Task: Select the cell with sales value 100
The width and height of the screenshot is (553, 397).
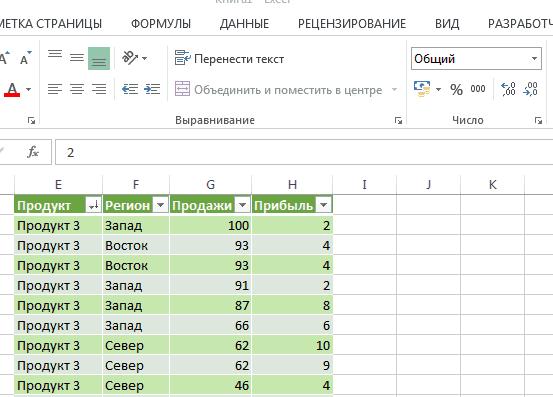Action: [x=211, y=225]
